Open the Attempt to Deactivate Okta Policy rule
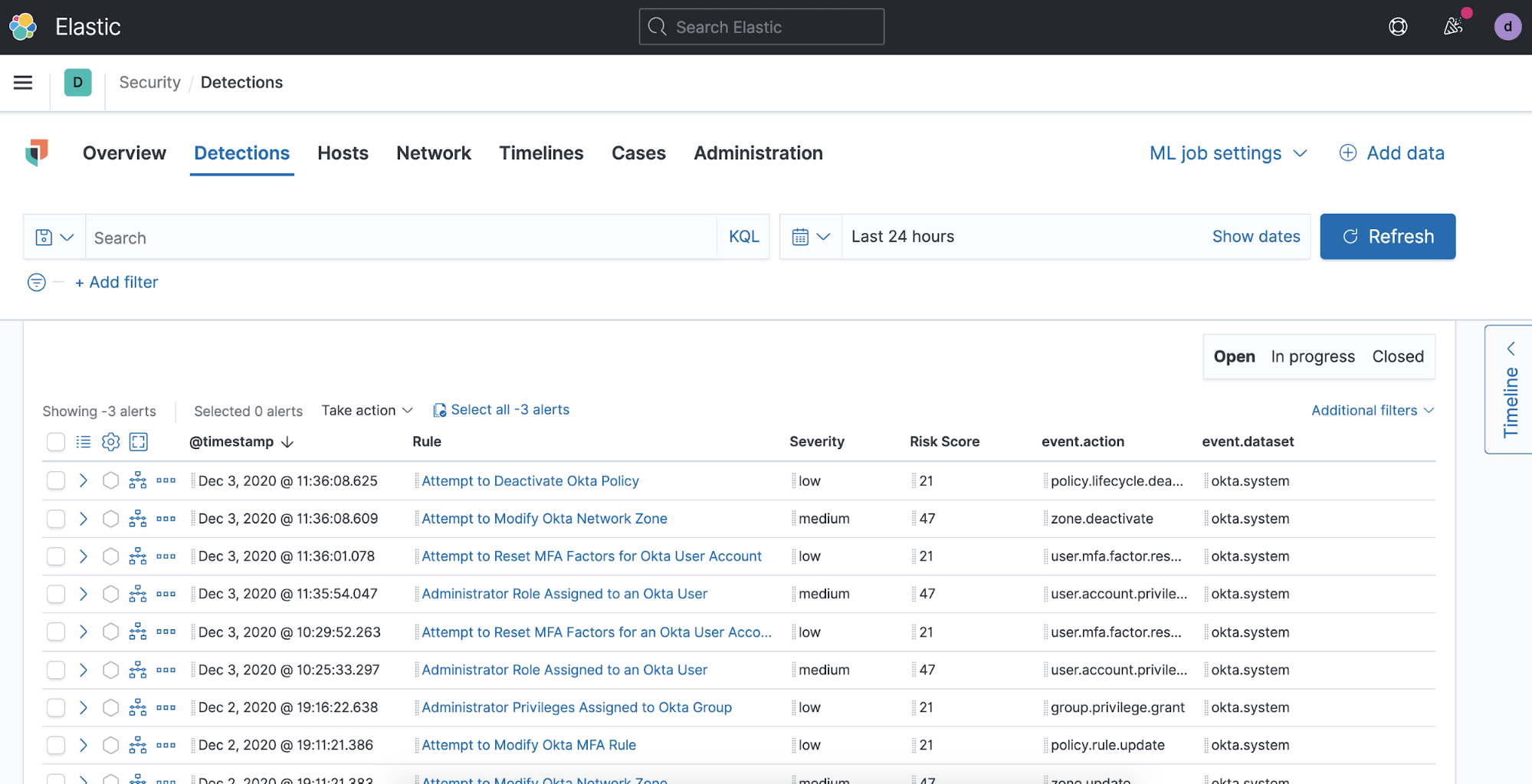 click(x=530, y=481)
